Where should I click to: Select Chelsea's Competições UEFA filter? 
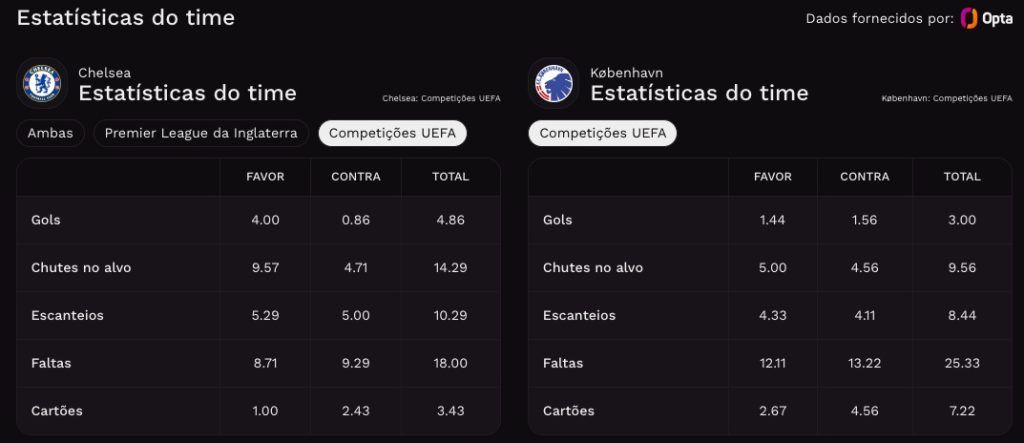392,133
